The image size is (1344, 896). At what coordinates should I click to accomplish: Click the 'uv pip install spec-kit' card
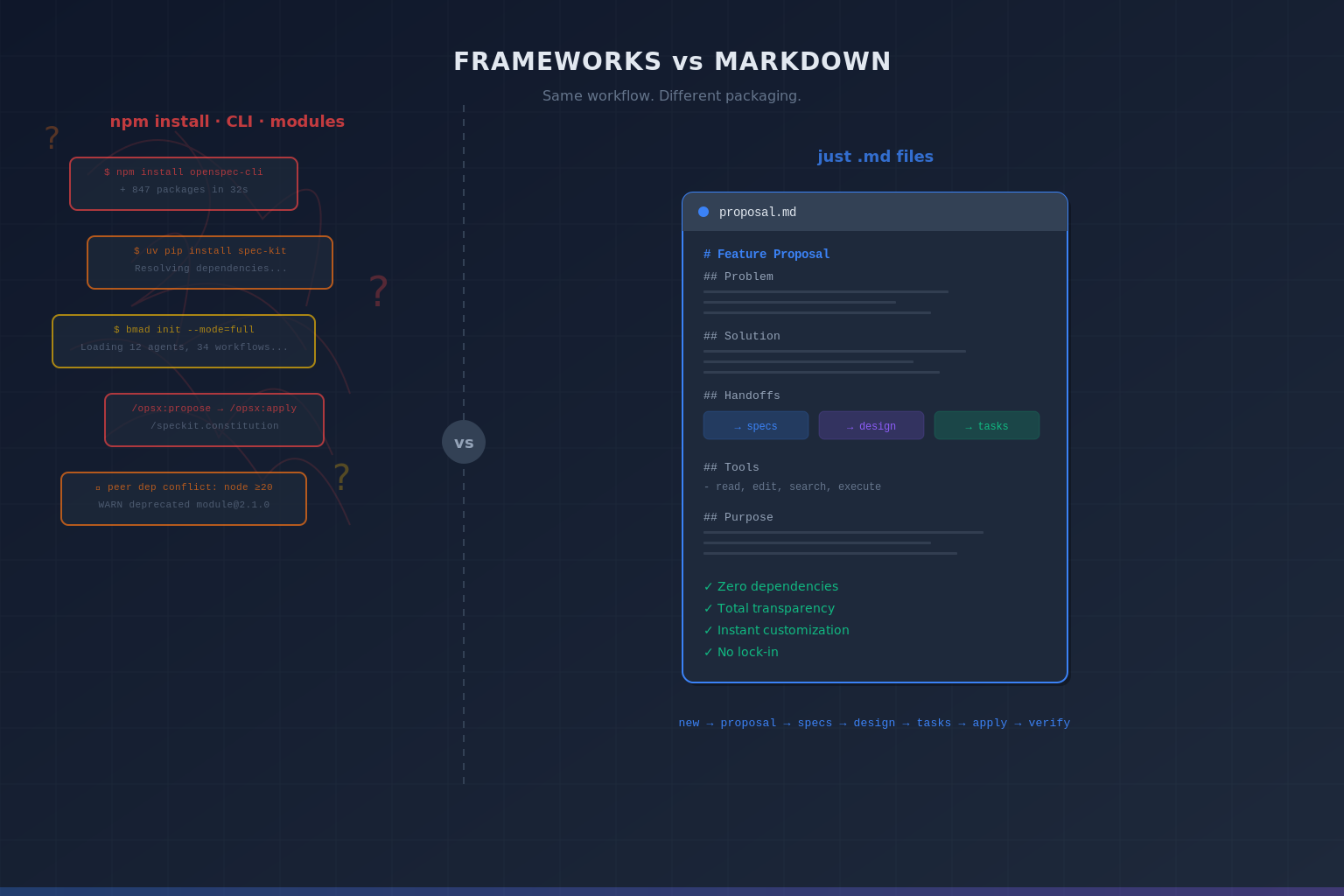(210, 262)
